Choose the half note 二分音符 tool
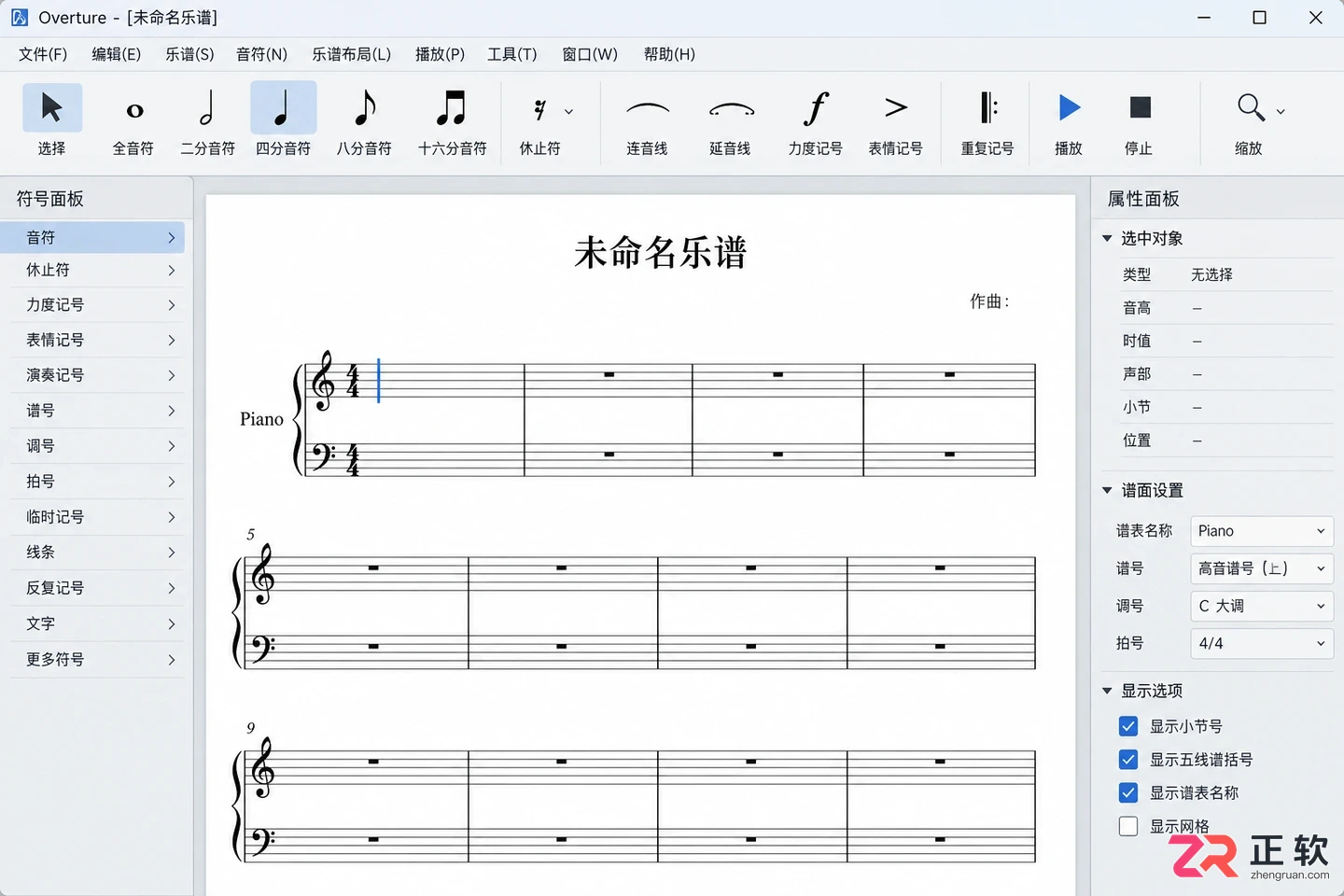The height and width of the screenshot is (896, 1344). (x=207, y=121)
